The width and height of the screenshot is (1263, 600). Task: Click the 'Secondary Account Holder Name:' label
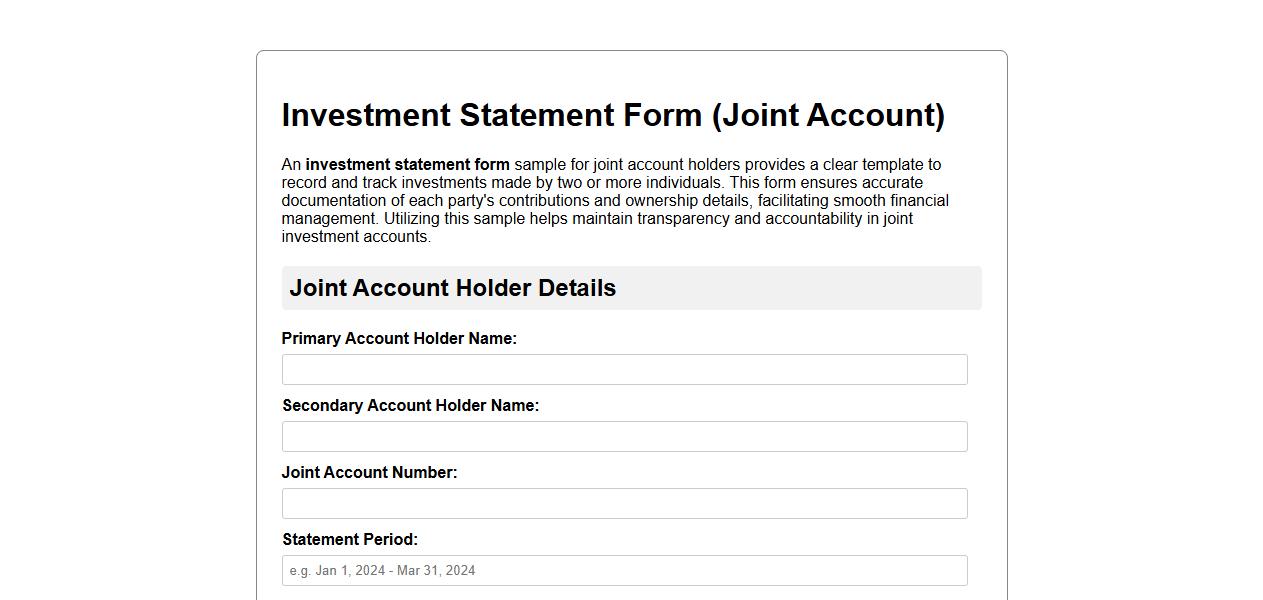(410, 405)
